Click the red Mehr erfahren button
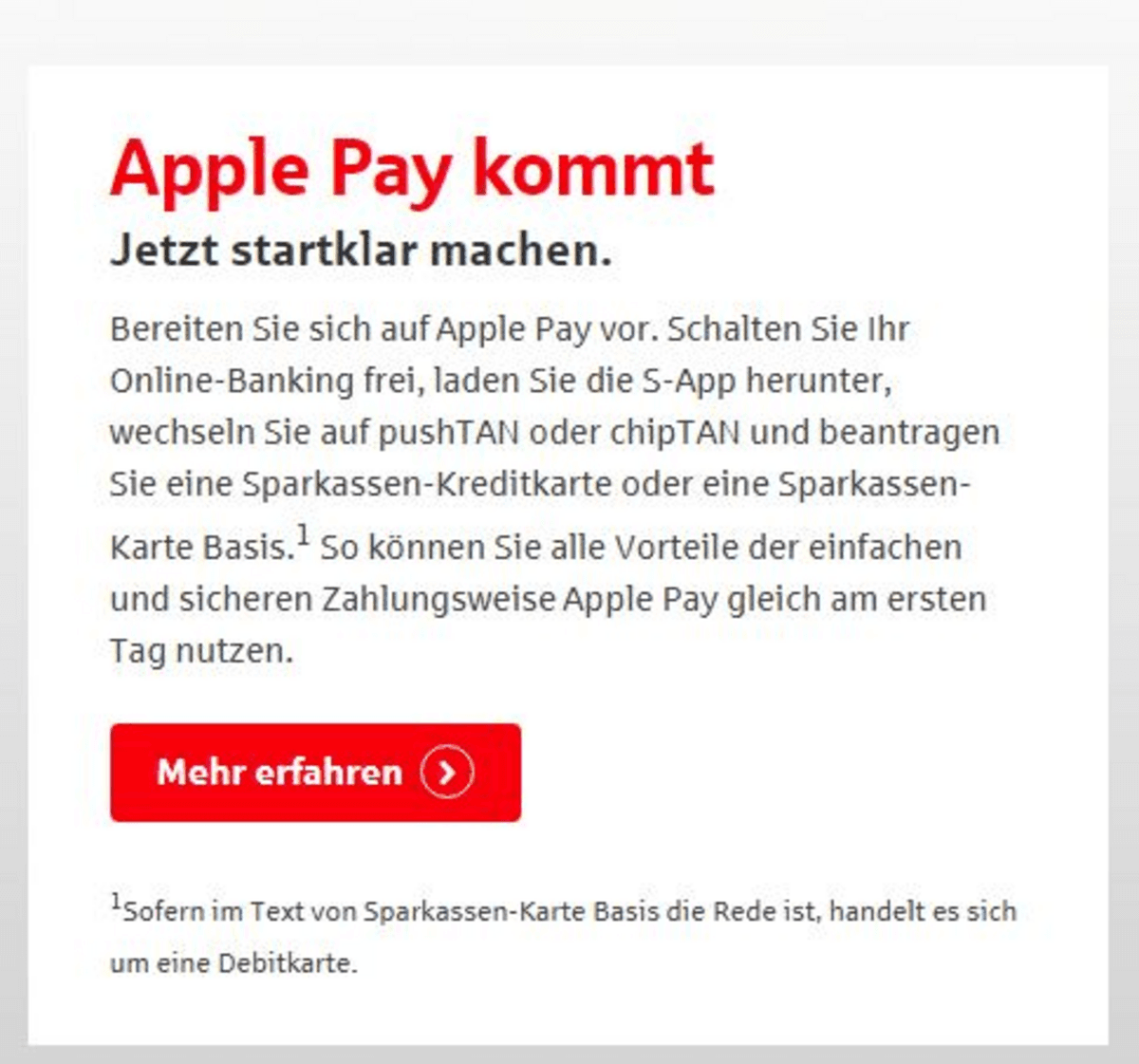Screen dimensions: 1139x1064 [315, 772]
